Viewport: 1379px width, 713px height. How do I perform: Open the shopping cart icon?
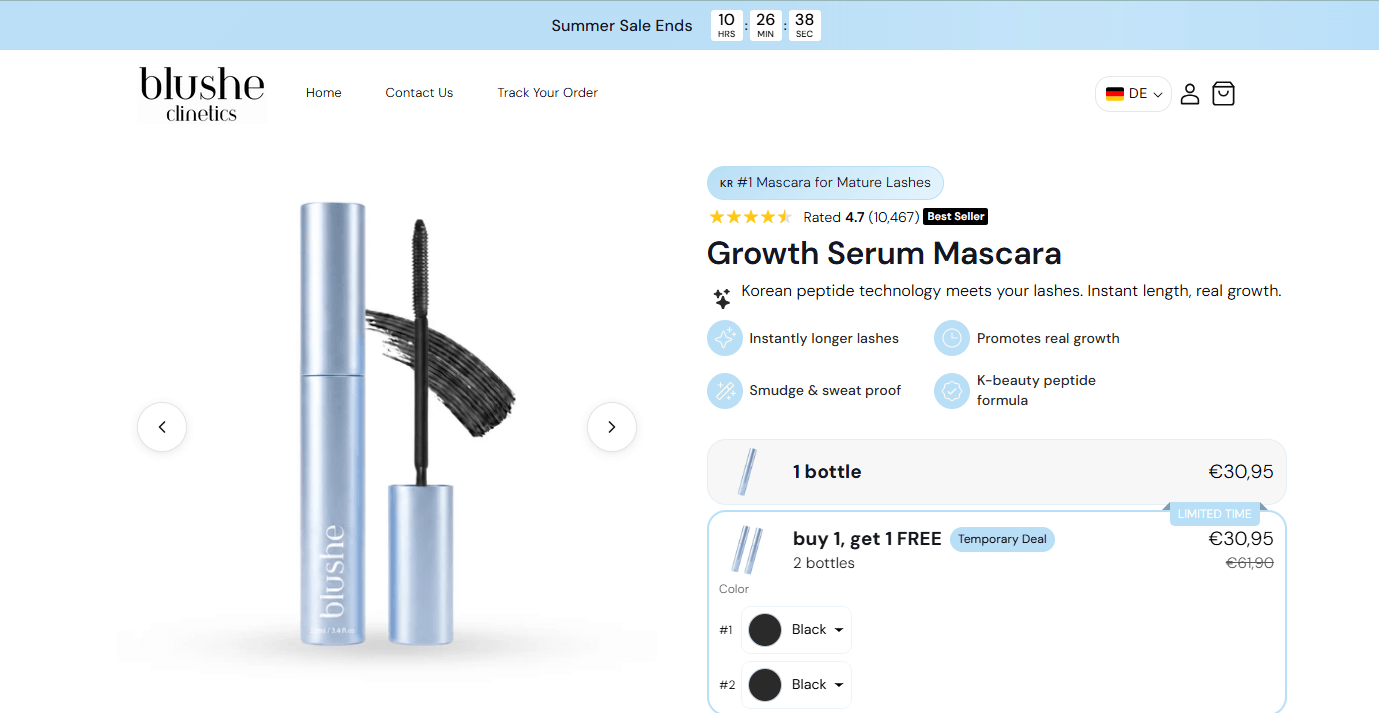point(1223,93)
